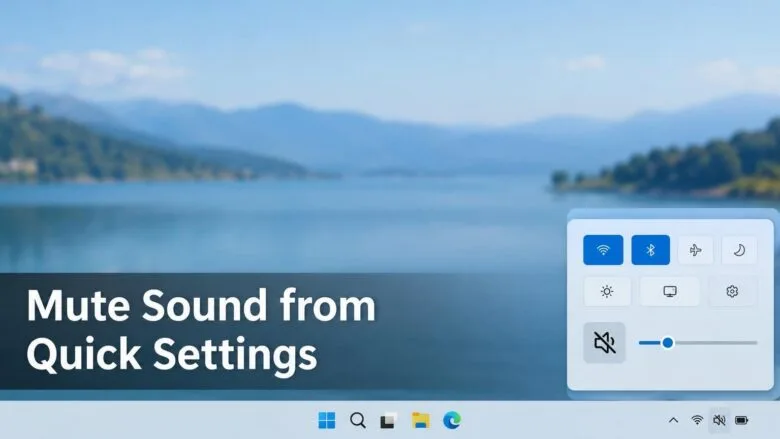Screen dimensions: 780x439
Task: Click the battery icon in system tray
Action: click(x=742, y=421)
